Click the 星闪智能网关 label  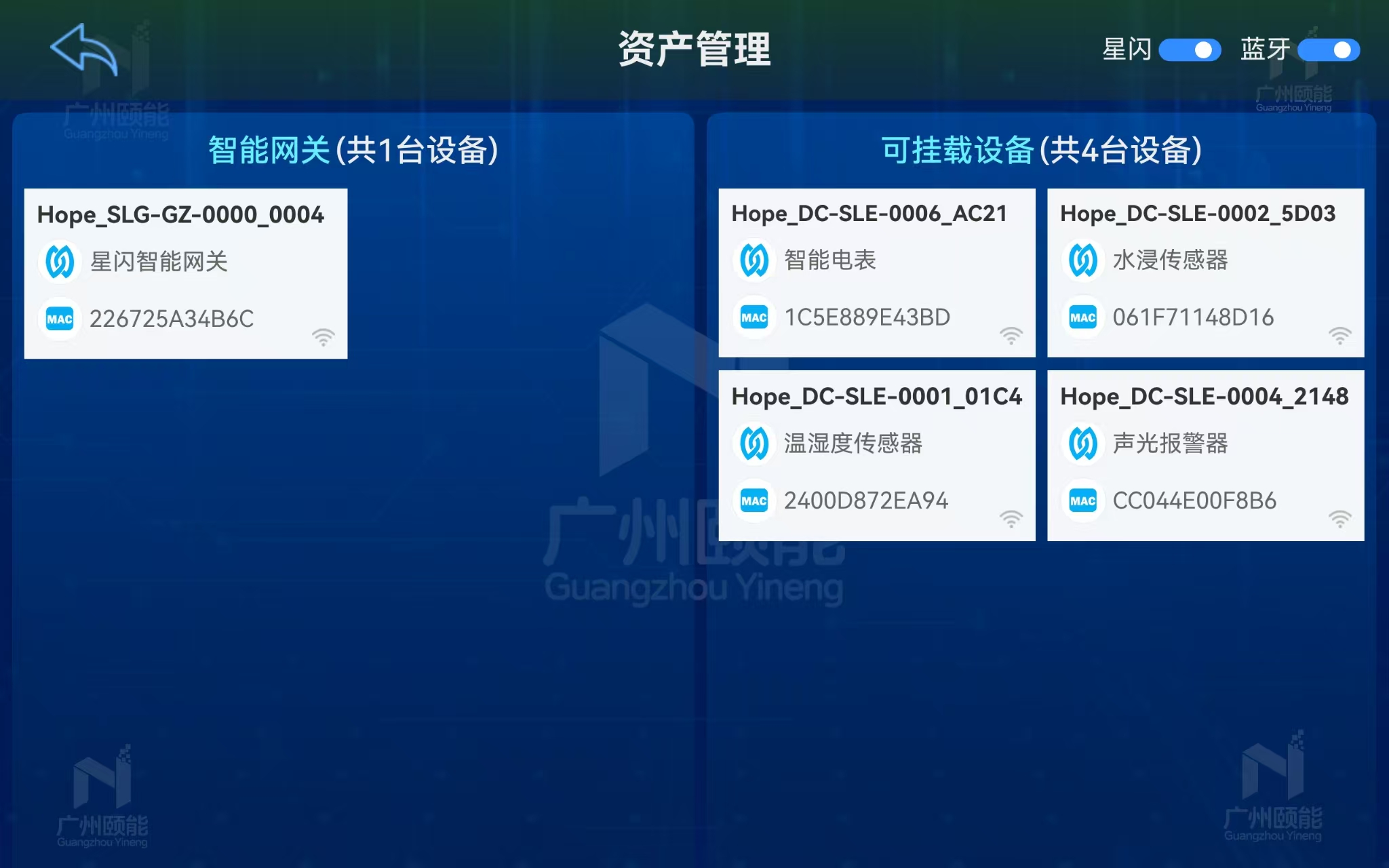click(x=159, y=262)
